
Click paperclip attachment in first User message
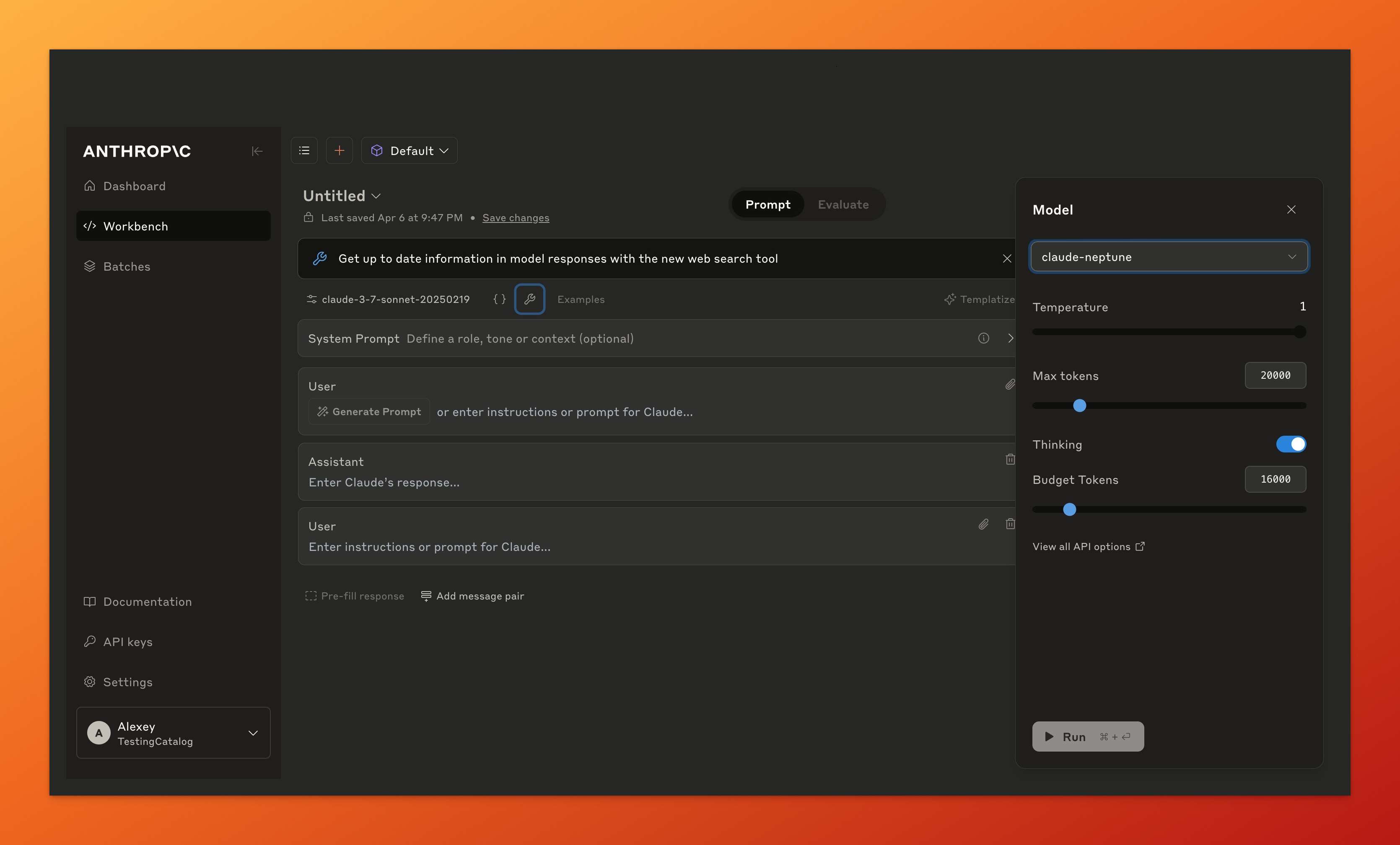(x=1010, y=385)
